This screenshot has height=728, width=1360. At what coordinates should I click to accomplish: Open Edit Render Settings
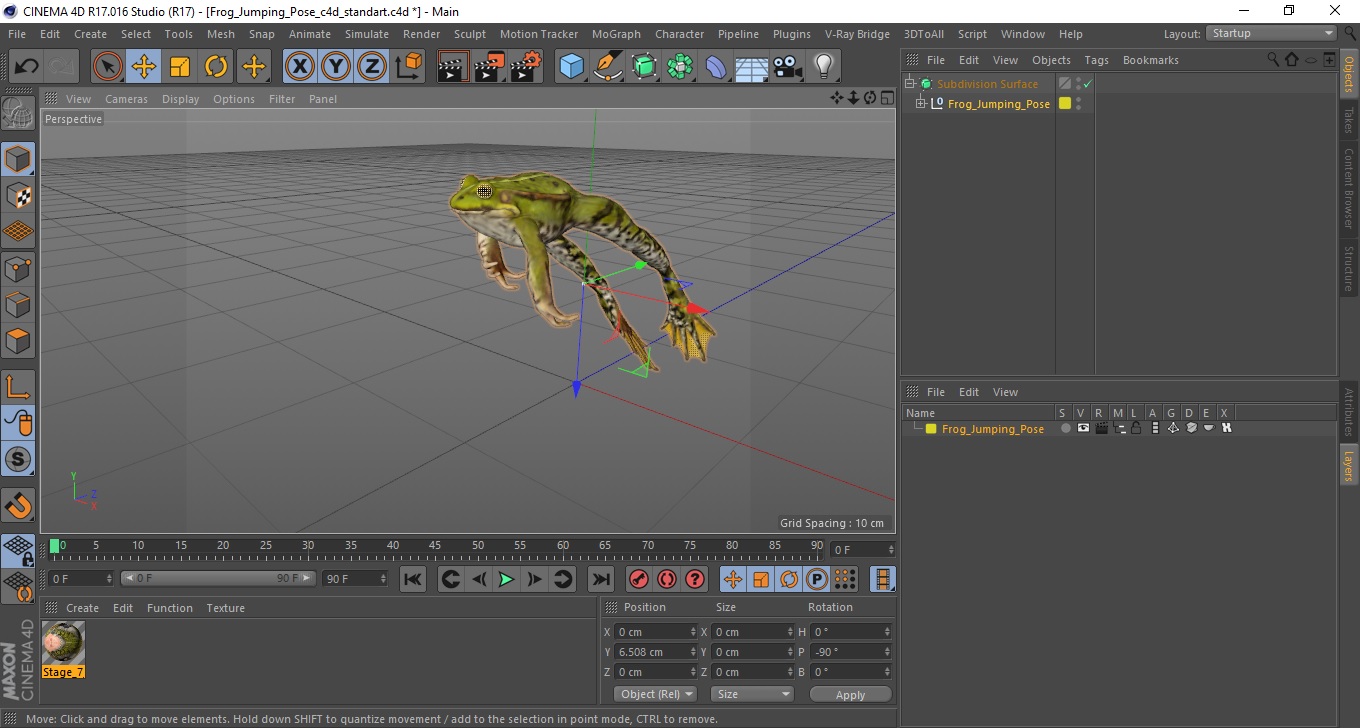tap(526, 67)
